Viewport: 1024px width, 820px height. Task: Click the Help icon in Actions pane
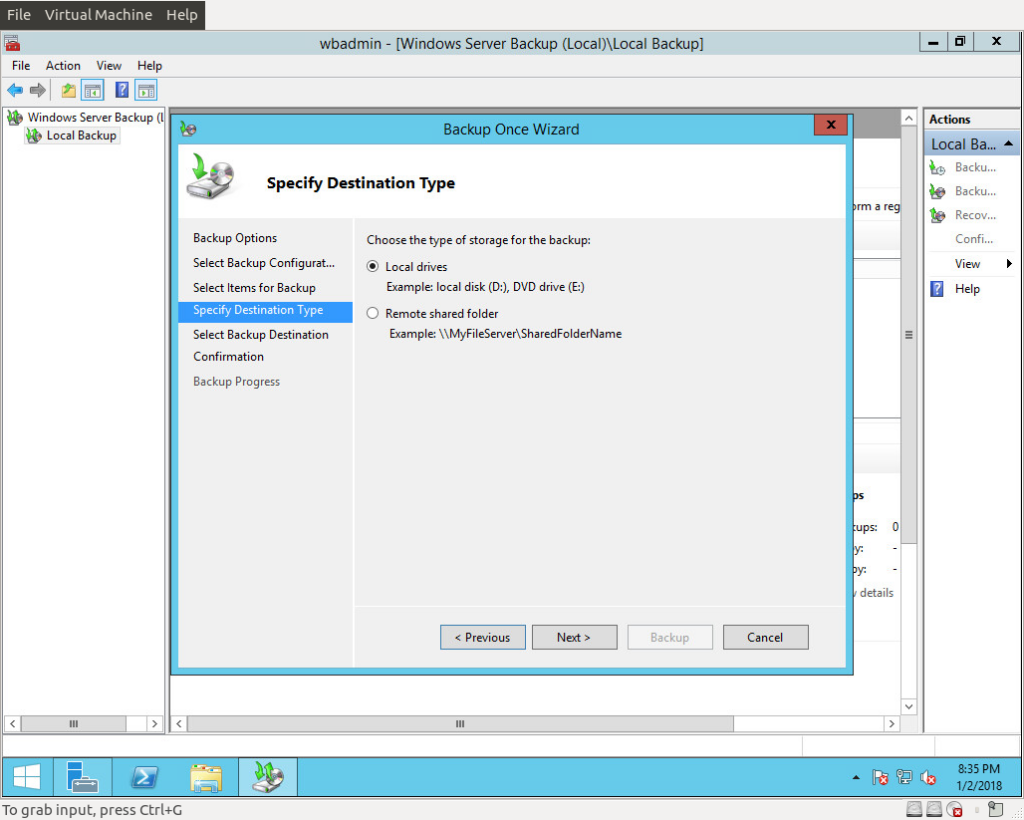click(x=936, y=289)
